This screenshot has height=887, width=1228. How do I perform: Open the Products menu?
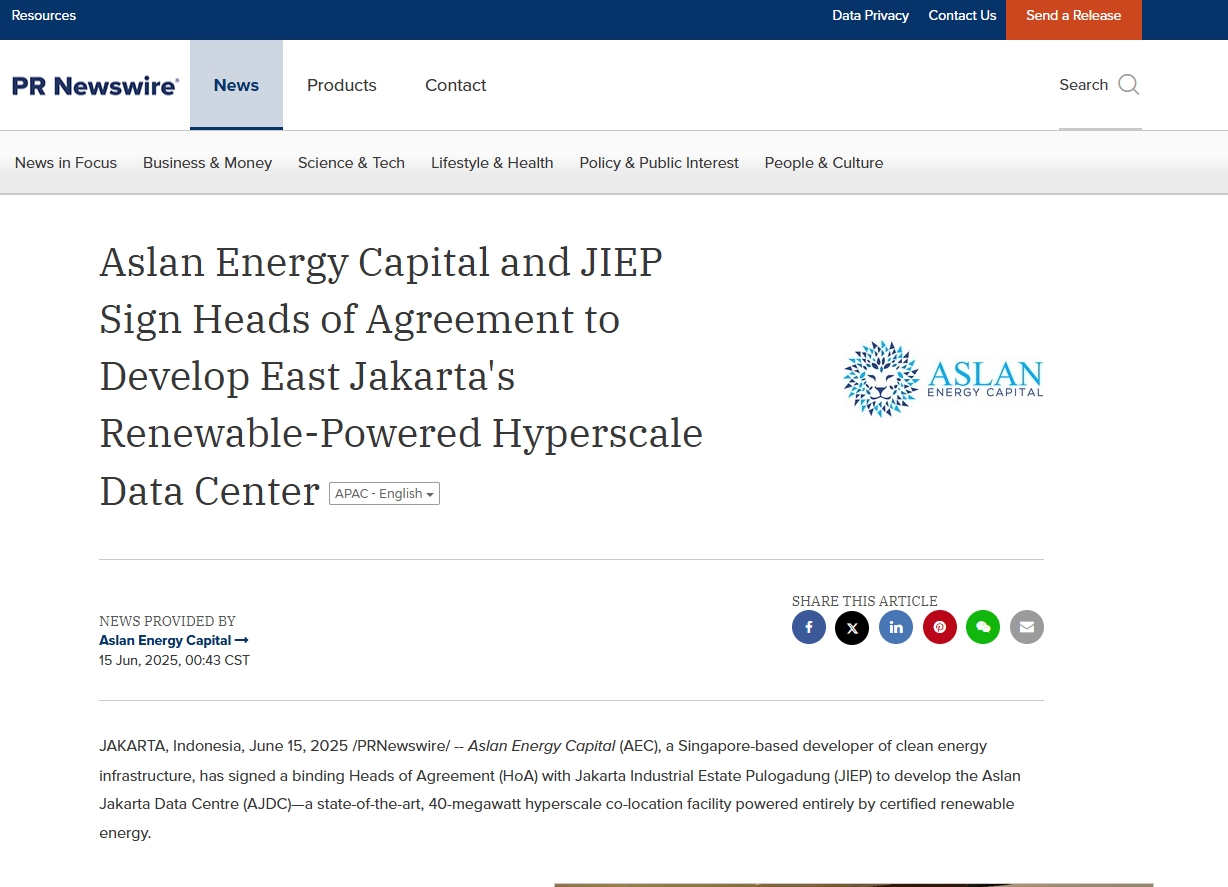coord(342,85)
